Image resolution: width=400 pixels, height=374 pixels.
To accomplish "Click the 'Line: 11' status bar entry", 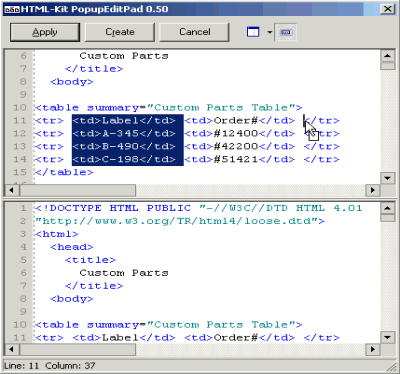I will (x=22, y=366).
